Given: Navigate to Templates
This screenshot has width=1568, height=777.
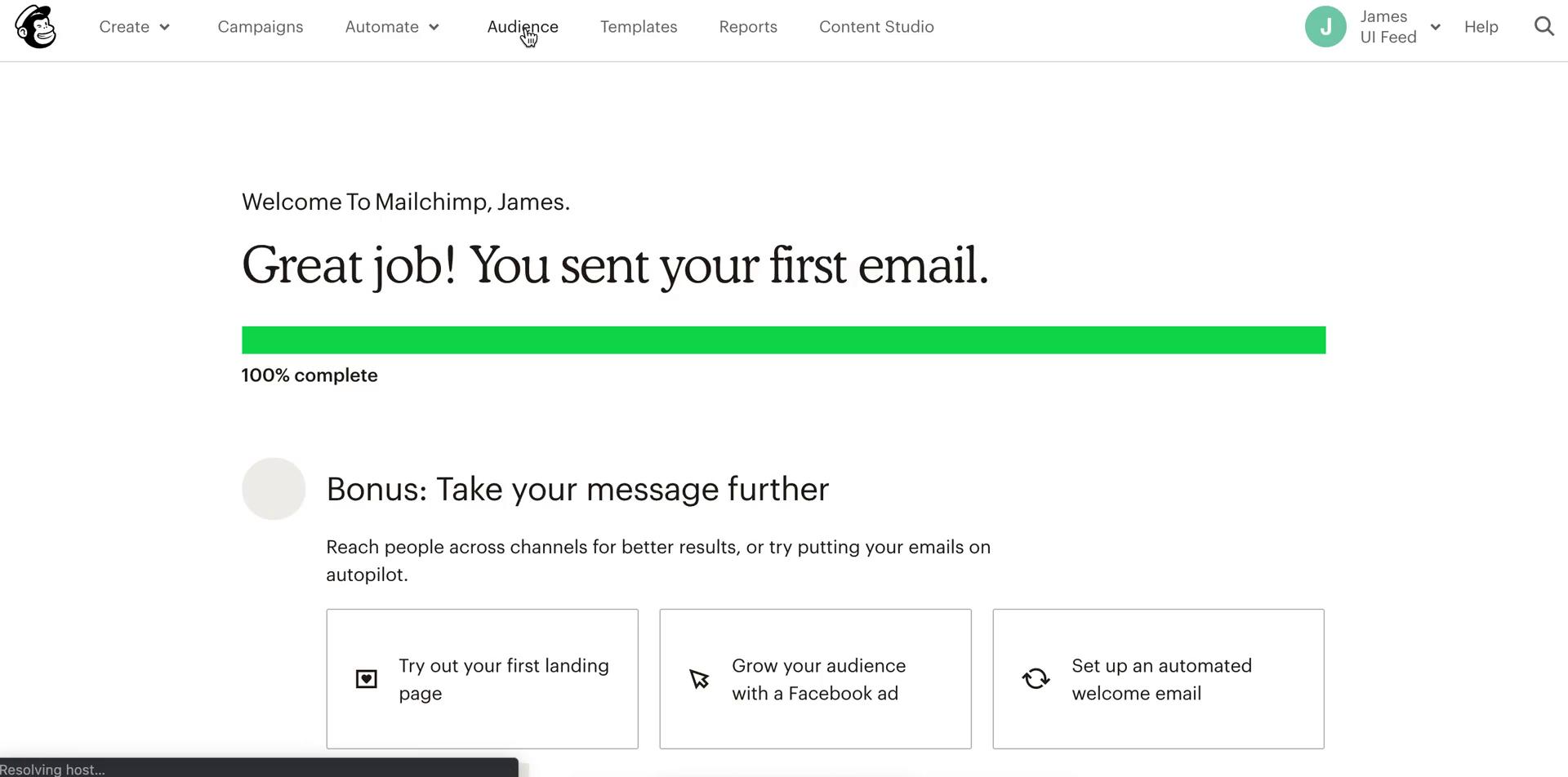Looking at the screenshot, I should tap(639, 27).
